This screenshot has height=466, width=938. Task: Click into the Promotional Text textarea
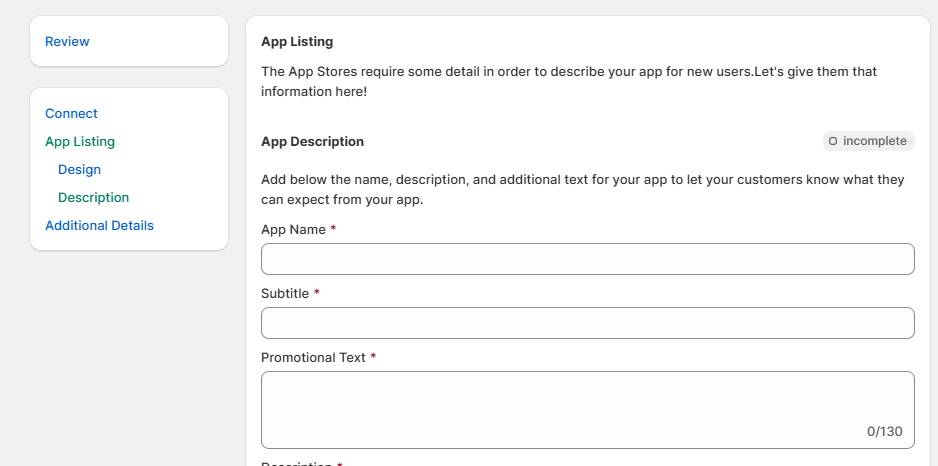pos(587,410)
